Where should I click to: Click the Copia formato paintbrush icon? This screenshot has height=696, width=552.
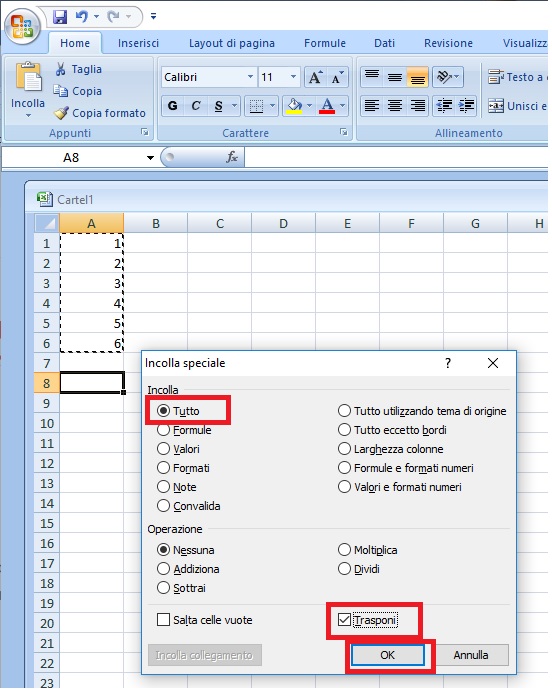61,113
